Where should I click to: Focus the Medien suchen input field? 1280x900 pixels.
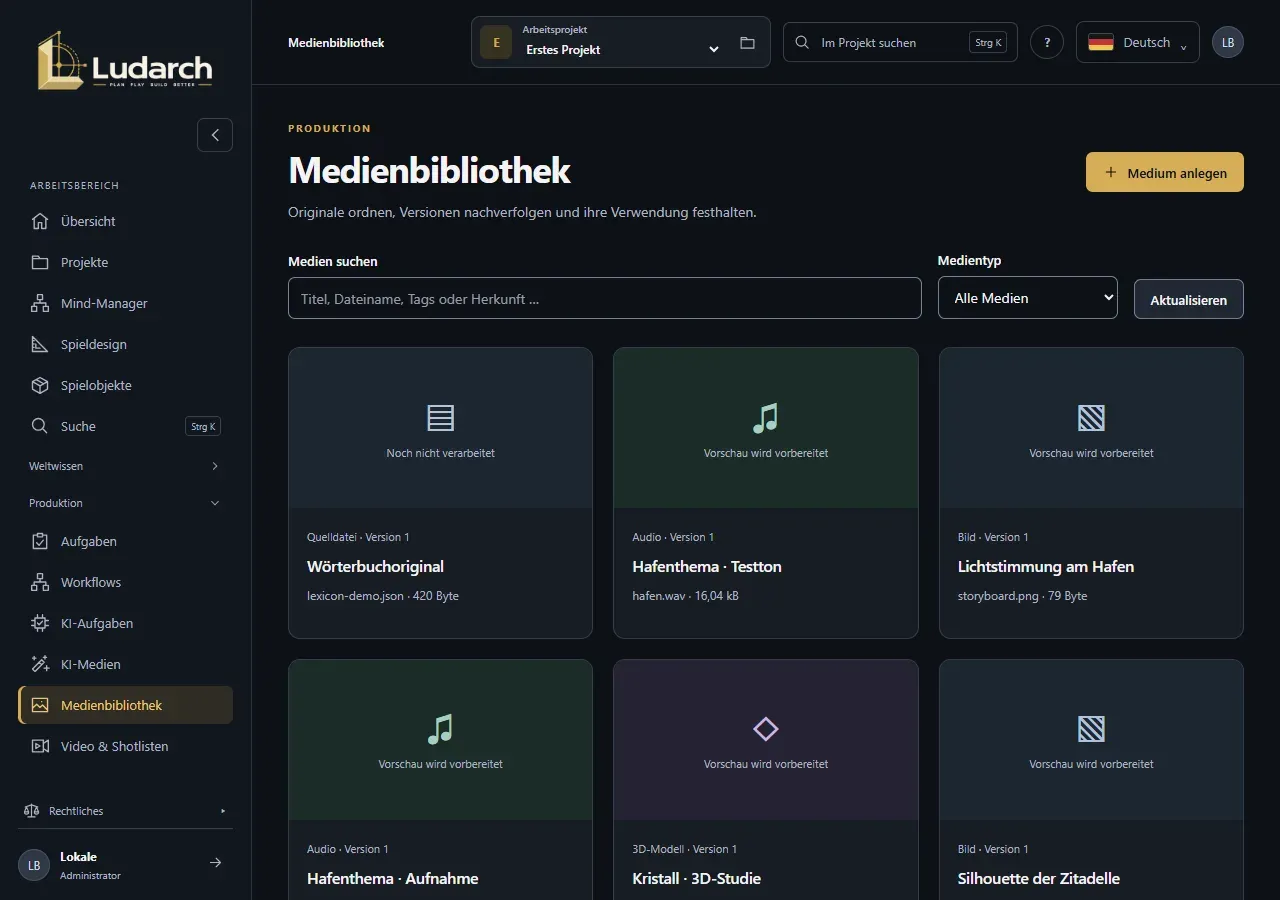point(605,298)
